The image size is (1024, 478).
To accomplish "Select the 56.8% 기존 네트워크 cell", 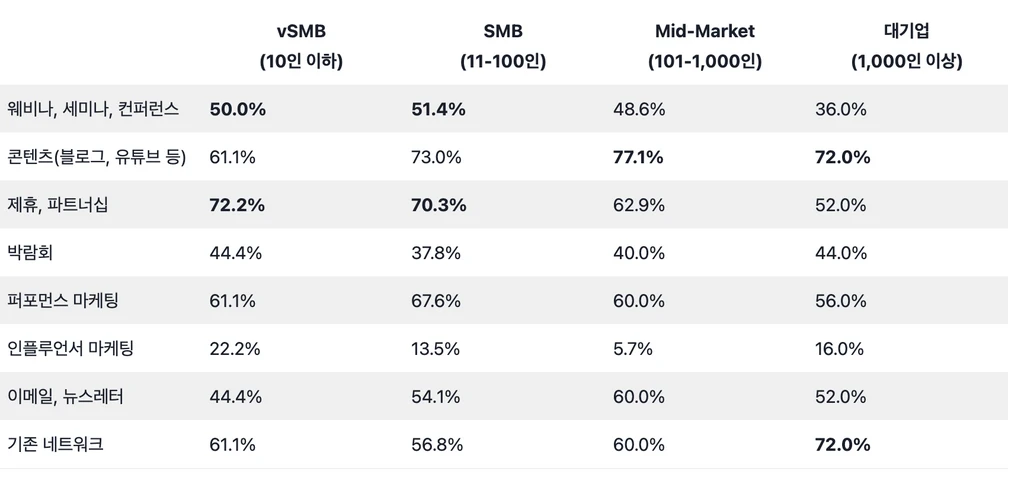I will point(436,445).
